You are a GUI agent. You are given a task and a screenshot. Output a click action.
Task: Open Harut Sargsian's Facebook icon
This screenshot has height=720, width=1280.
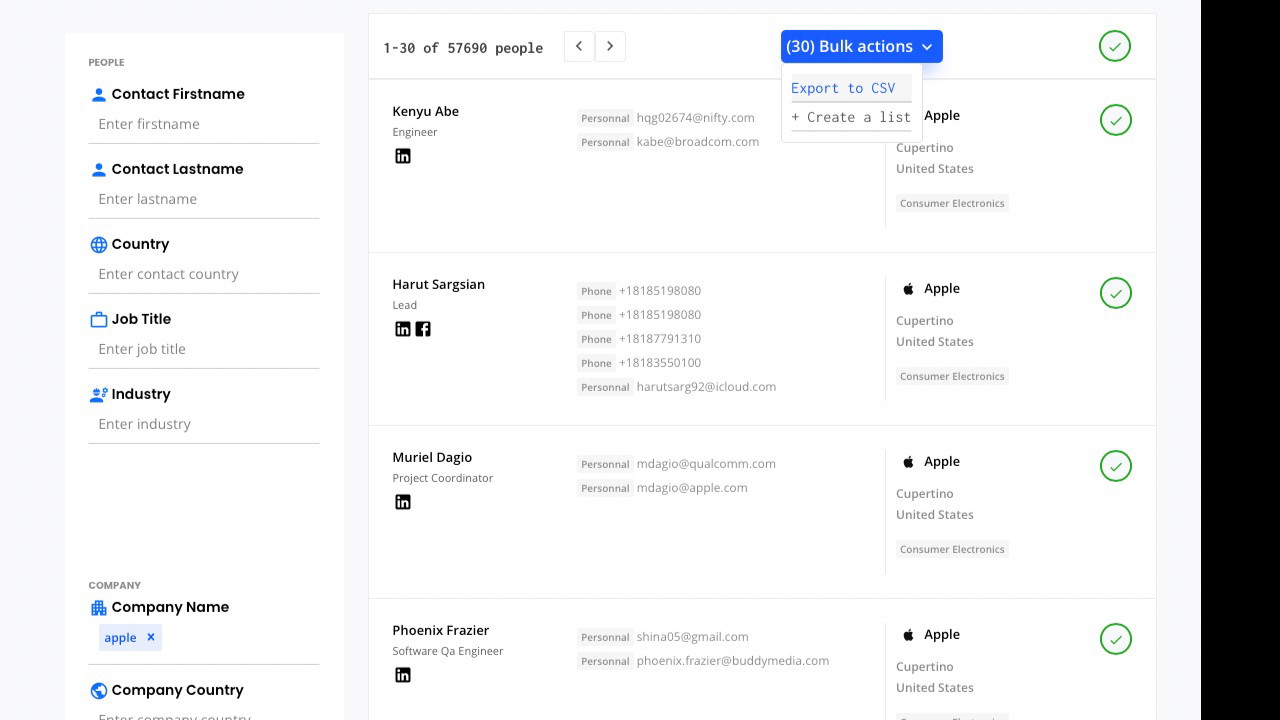click(423, 329)
